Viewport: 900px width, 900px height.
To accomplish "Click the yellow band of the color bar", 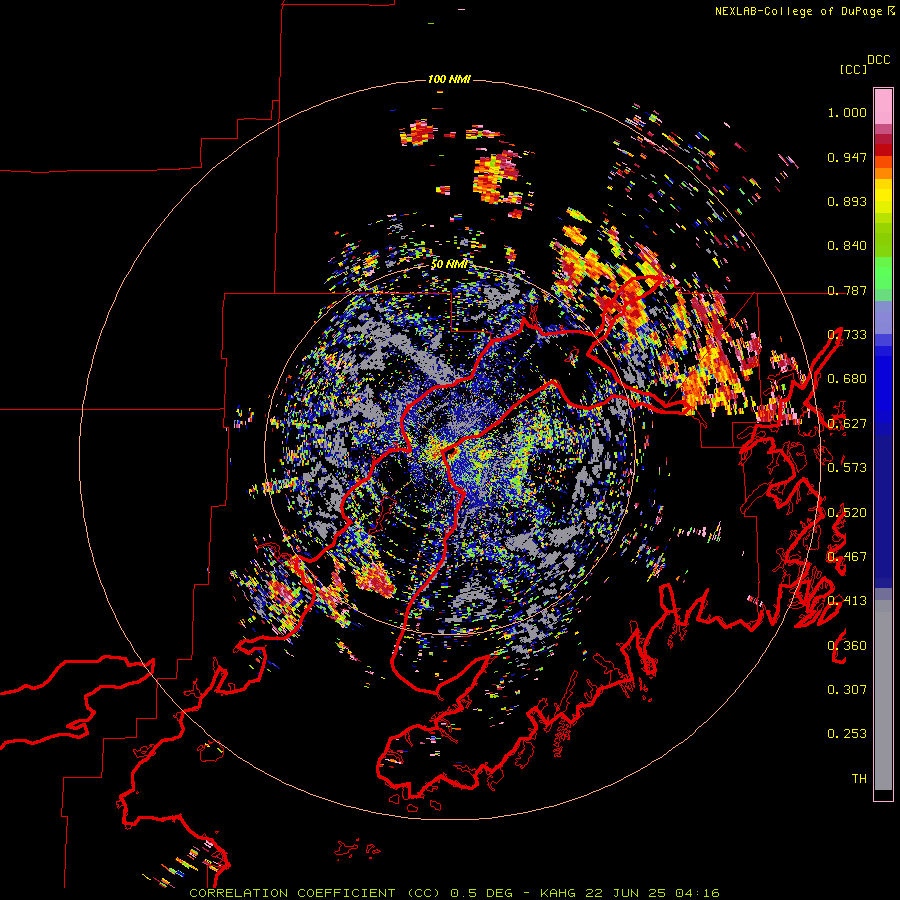I will 883,197.
